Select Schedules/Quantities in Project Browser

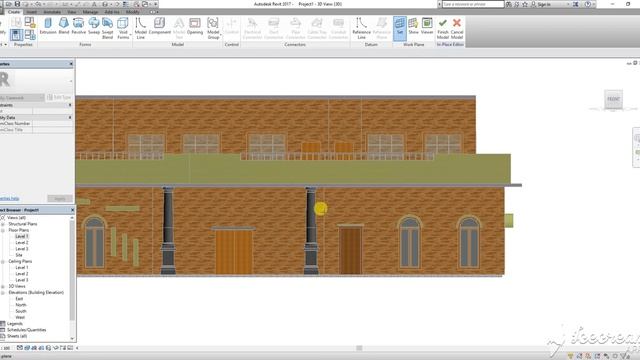27,330
